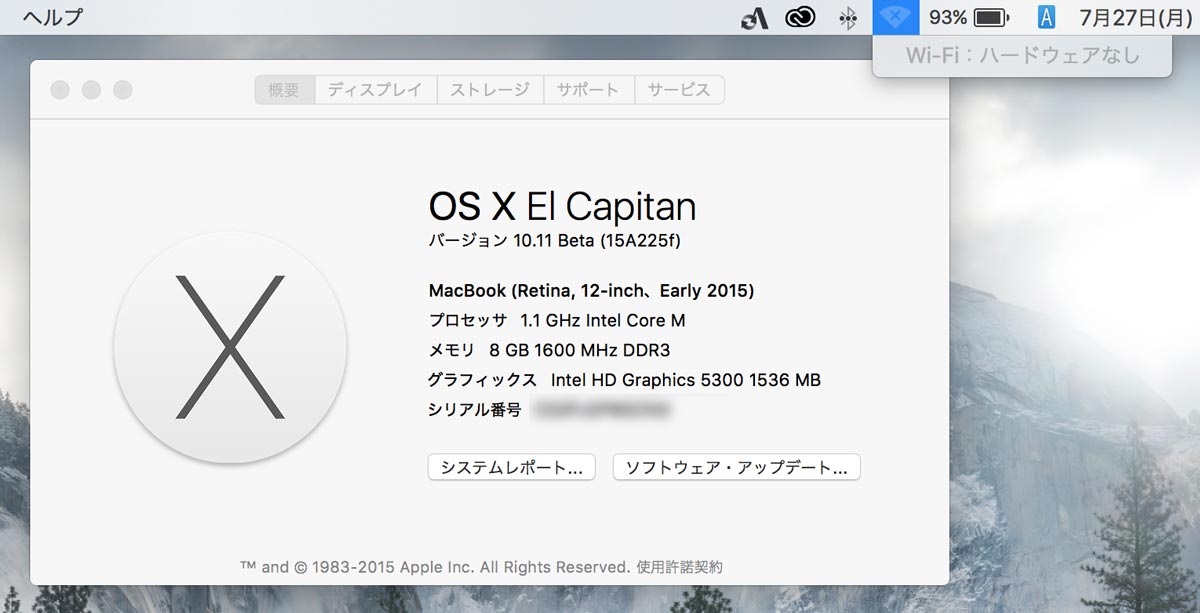1200x613 pixels.
Task: Click the 8 GB 1600 MHz DDR3 value
Action: pos(580,350)
